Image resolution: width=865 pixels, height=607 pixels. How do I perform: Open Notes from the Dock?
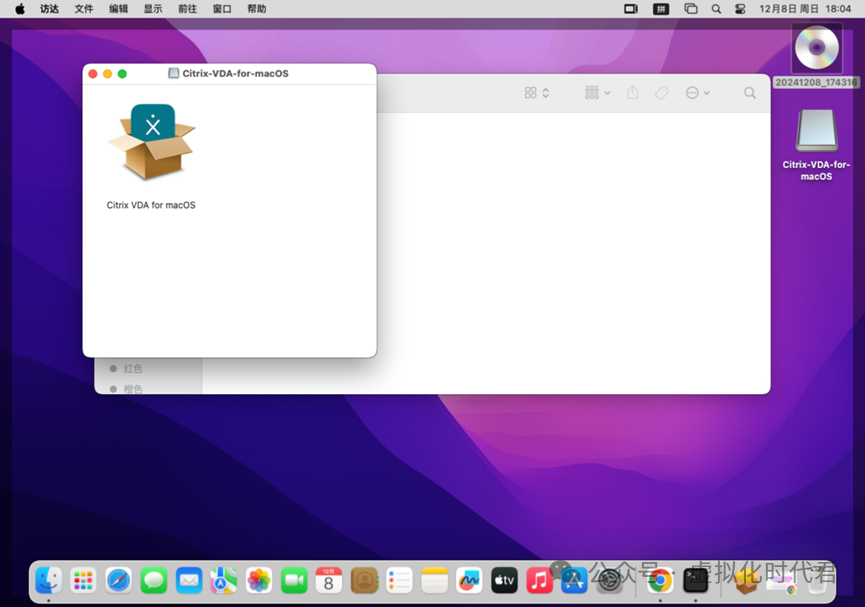click(x=435, y=581)
